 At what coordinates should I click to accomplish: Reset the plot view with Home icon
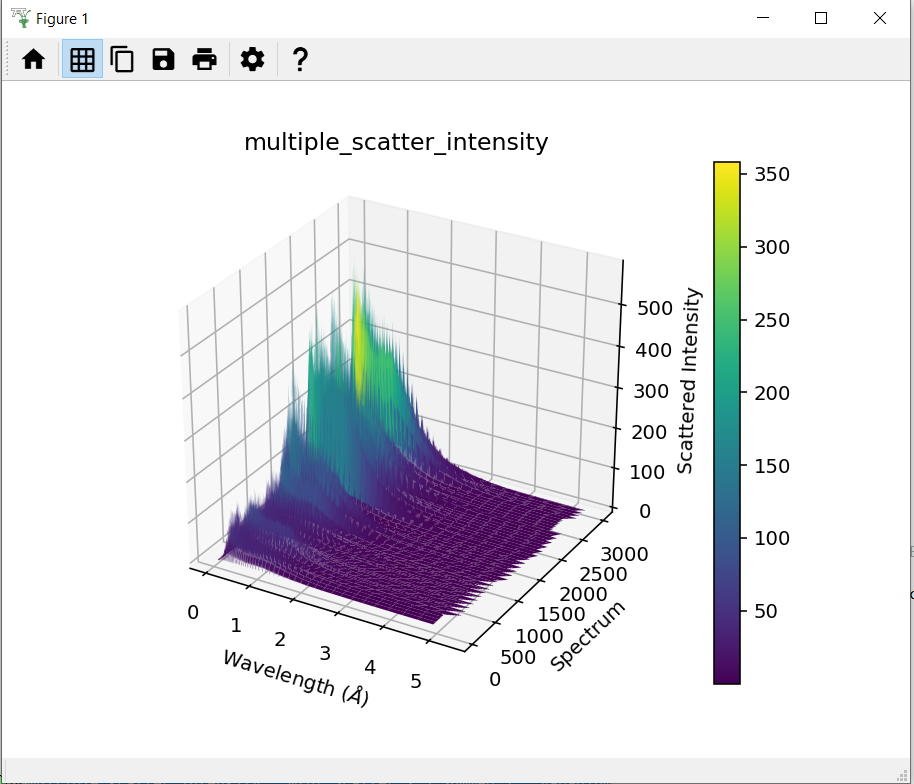coord(34,60)
